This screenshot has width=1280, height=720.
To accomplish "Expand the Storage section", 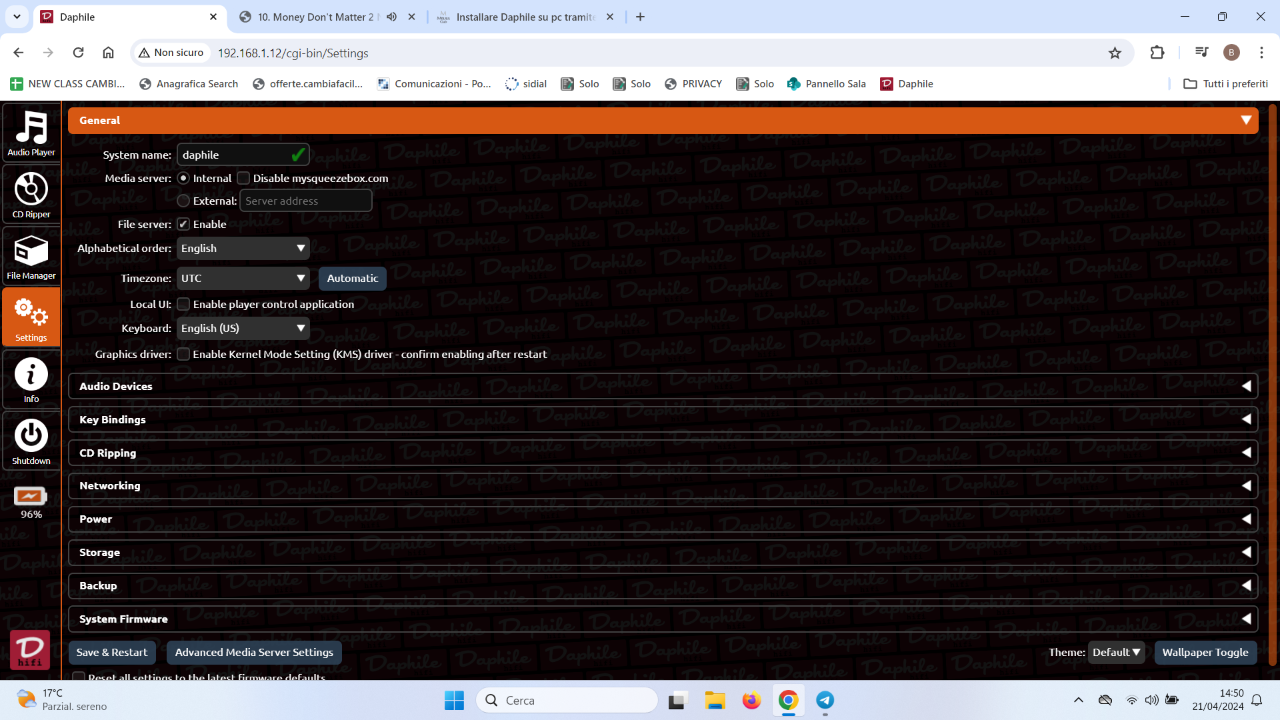I will point(663,552).
